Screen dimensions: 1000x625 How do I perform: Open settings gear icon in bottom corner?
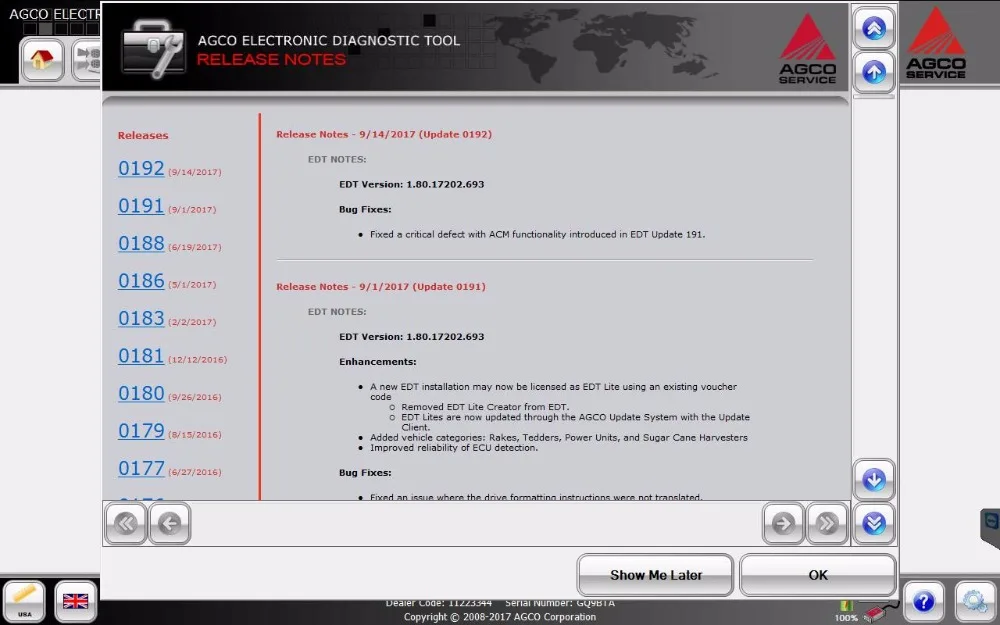point(975,601)
